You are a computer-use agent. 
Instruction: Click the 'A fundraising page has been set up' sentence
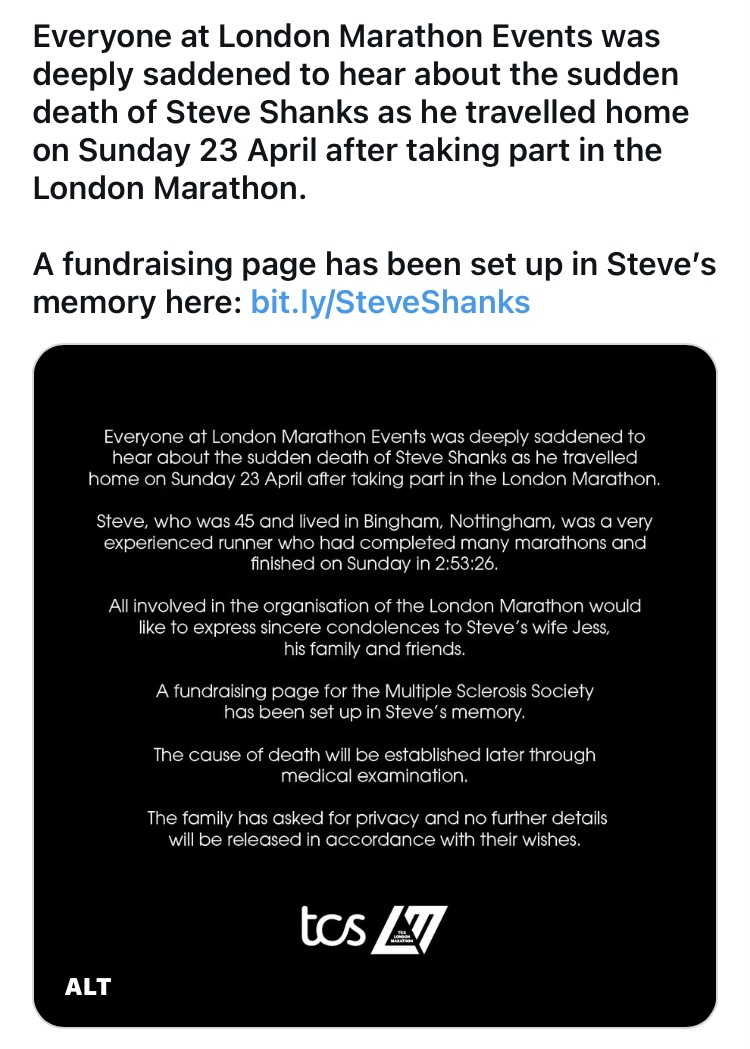(x=374, y=283)
